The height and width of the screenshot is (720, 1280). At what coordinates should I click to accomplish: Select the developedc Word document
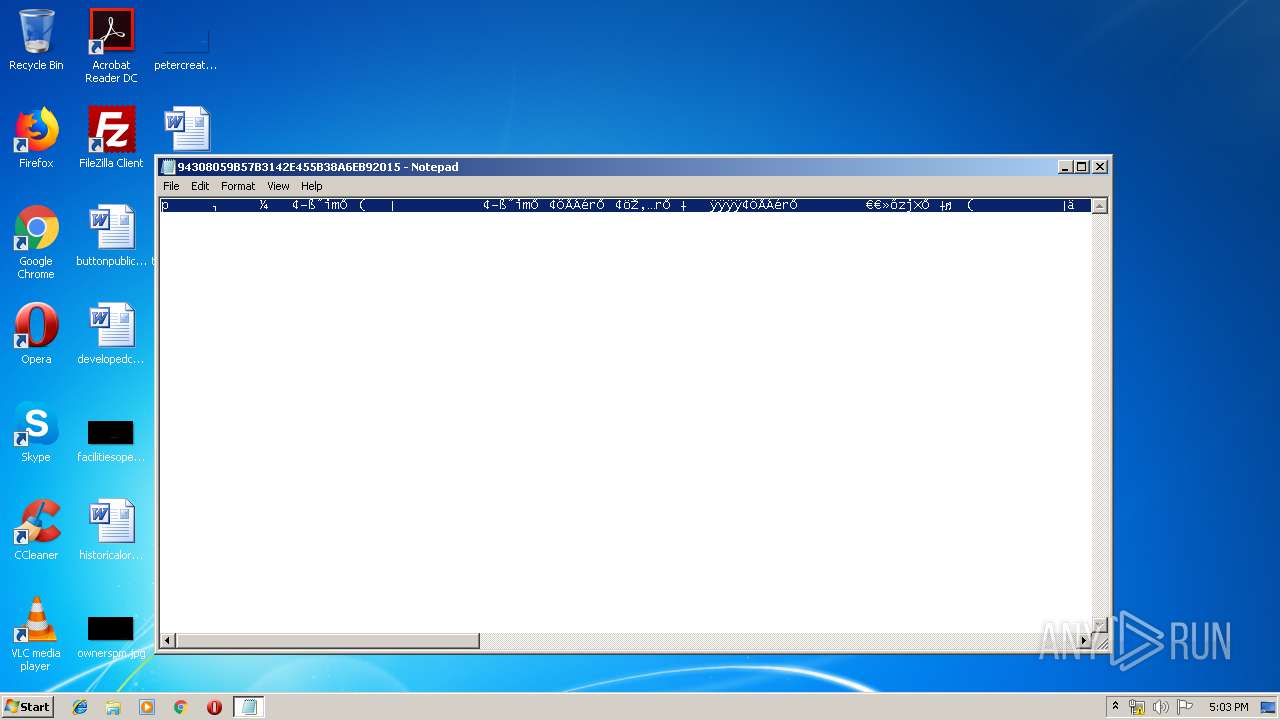tap(111, 334)
